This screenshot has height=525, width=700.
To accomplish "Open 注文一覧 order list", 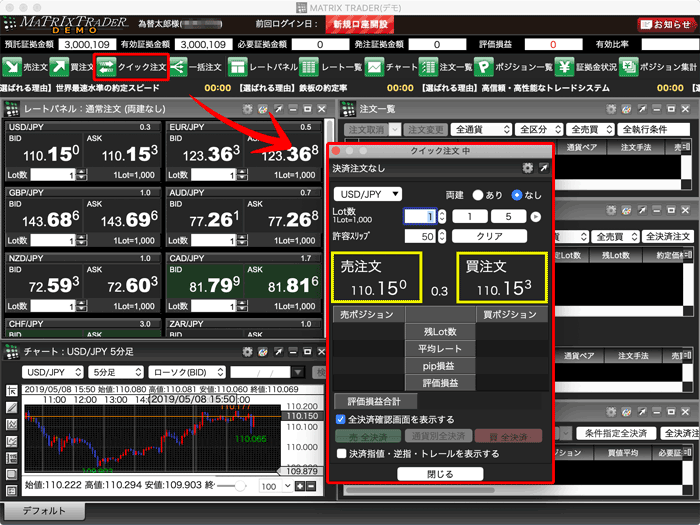I will [445, 67].
